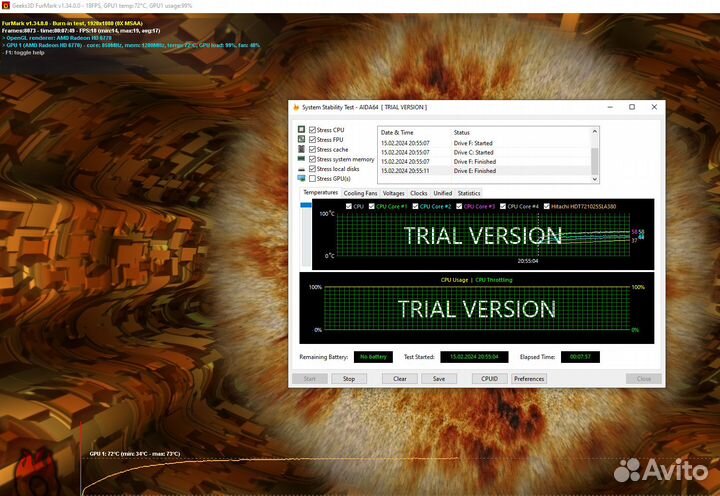Toggle the Stress system memory checkbox
Screen dimensions: 720x496
312,159
